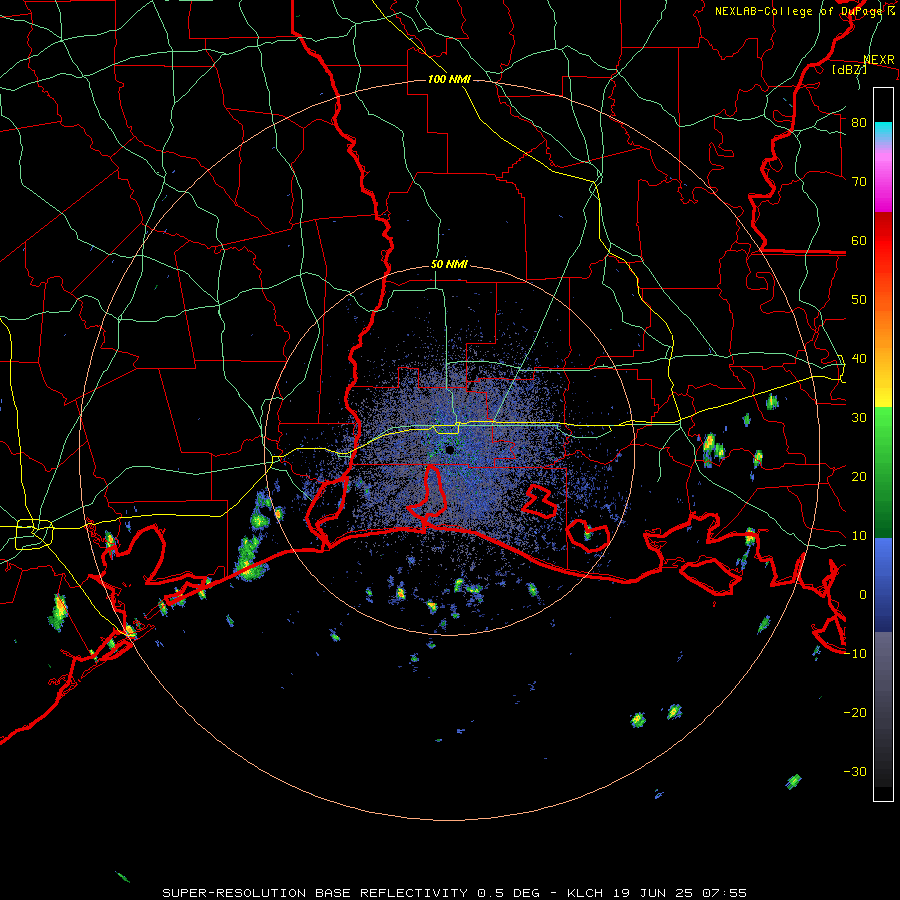Click the -20 value on the dBZ scale
Screen dimensions: 900x900
click(855, 713)
